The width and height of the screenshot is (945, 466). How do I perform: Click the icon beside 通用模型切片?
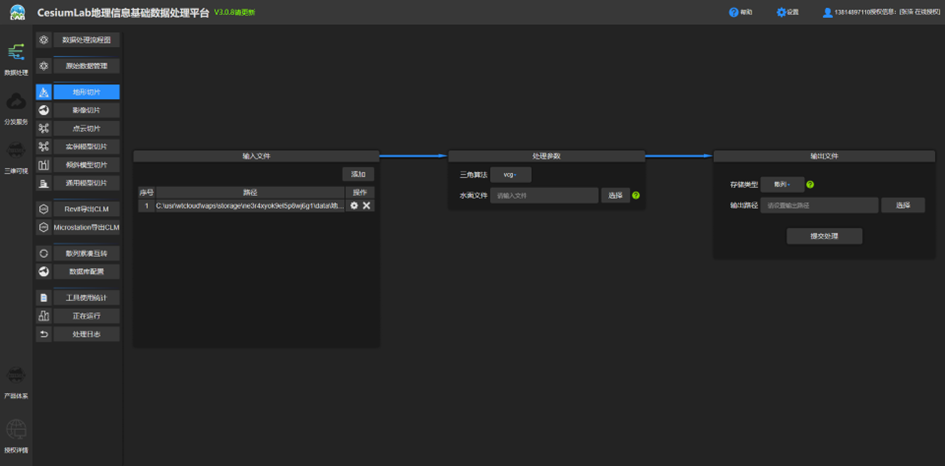(x=43, y=183)
